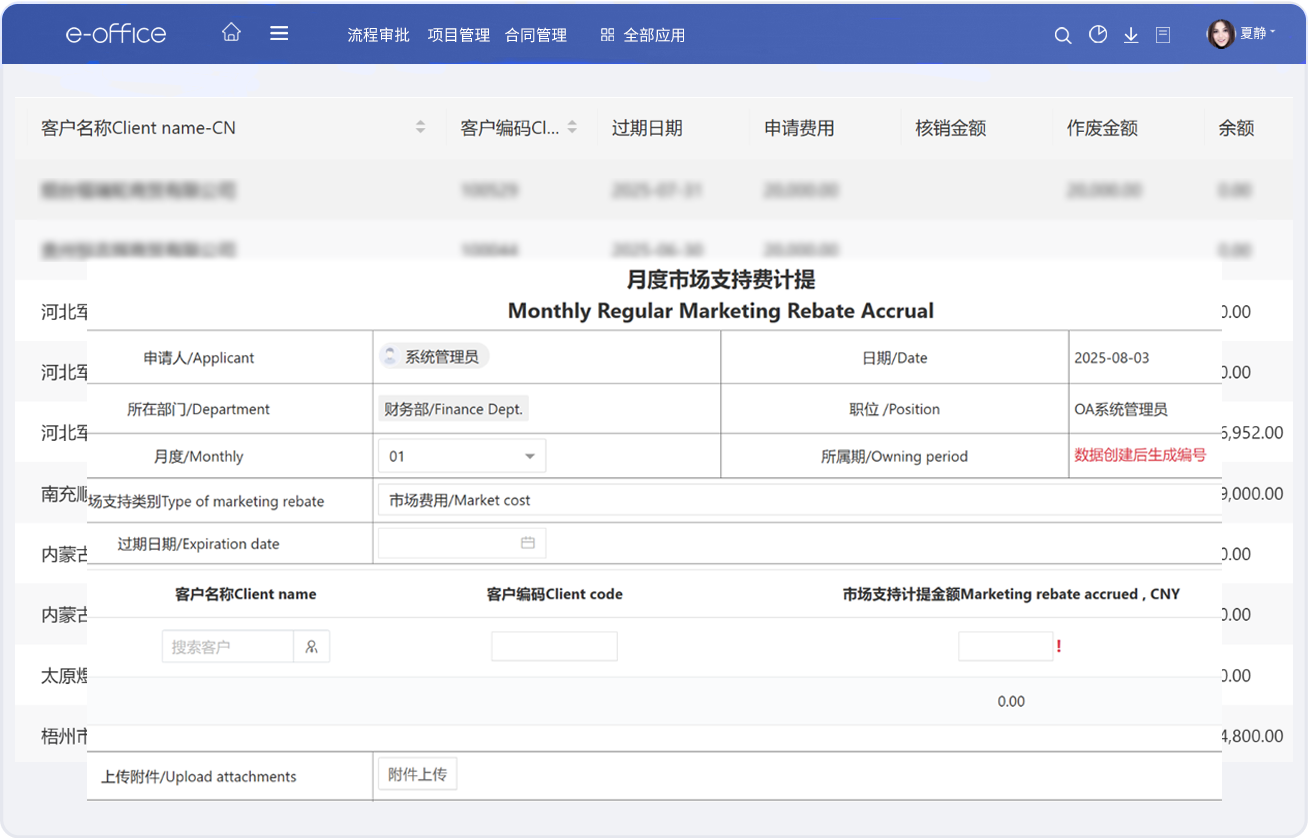
Task: Open the 全部应用 grid menu
Action: pyautogui.click(x=642, y=35)
